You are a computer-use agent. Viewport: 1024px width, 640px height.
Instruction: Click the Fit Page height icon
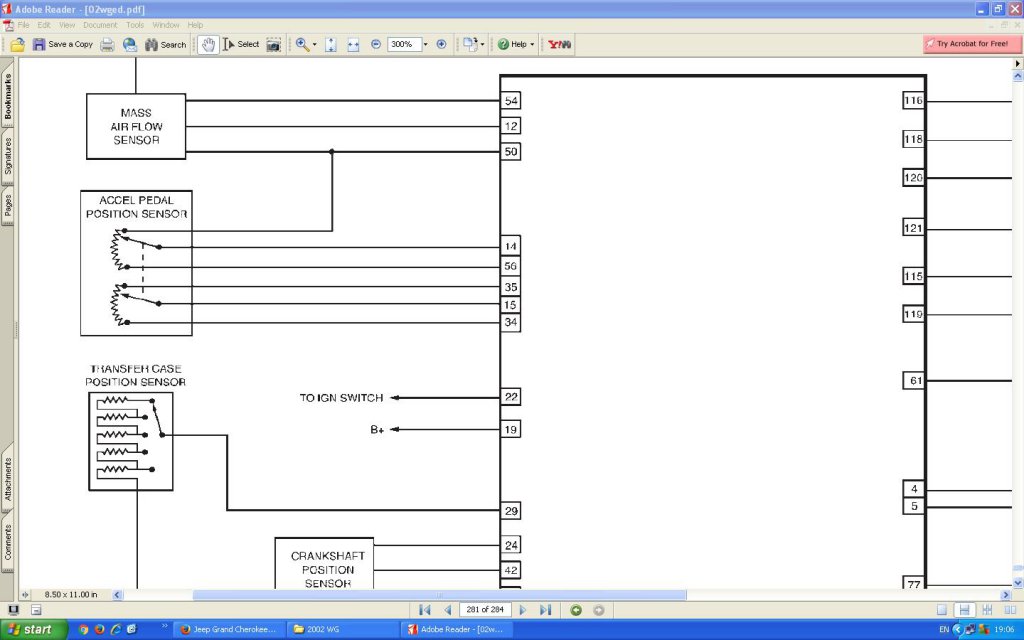tap(331, 44)
